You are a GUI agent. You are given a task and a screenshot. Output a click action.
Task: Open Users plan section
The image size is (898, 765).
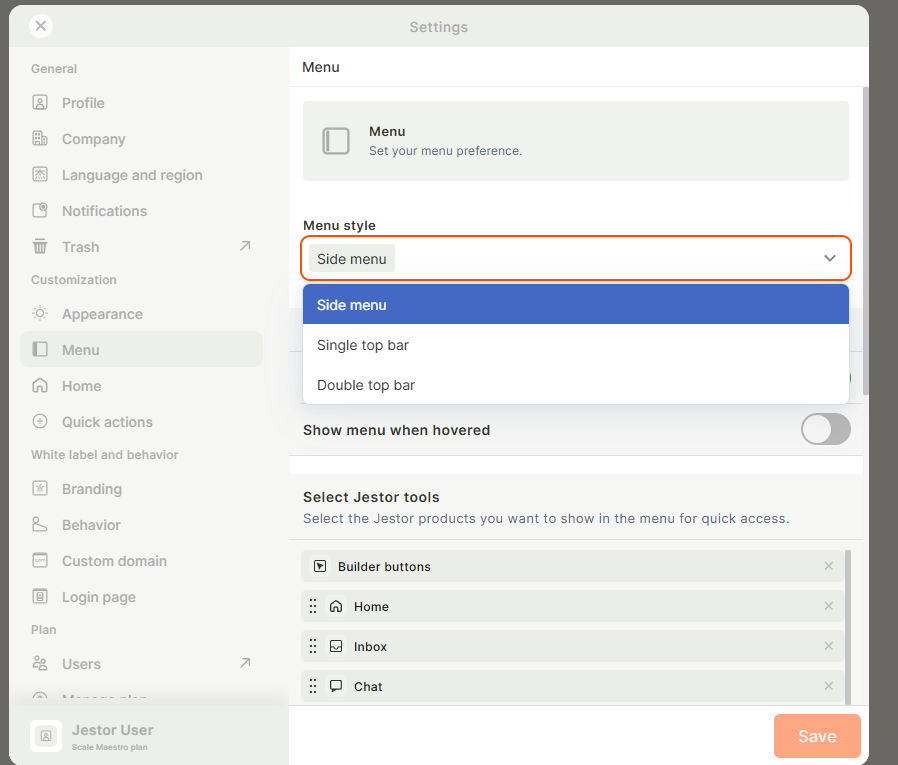(141, 664)
